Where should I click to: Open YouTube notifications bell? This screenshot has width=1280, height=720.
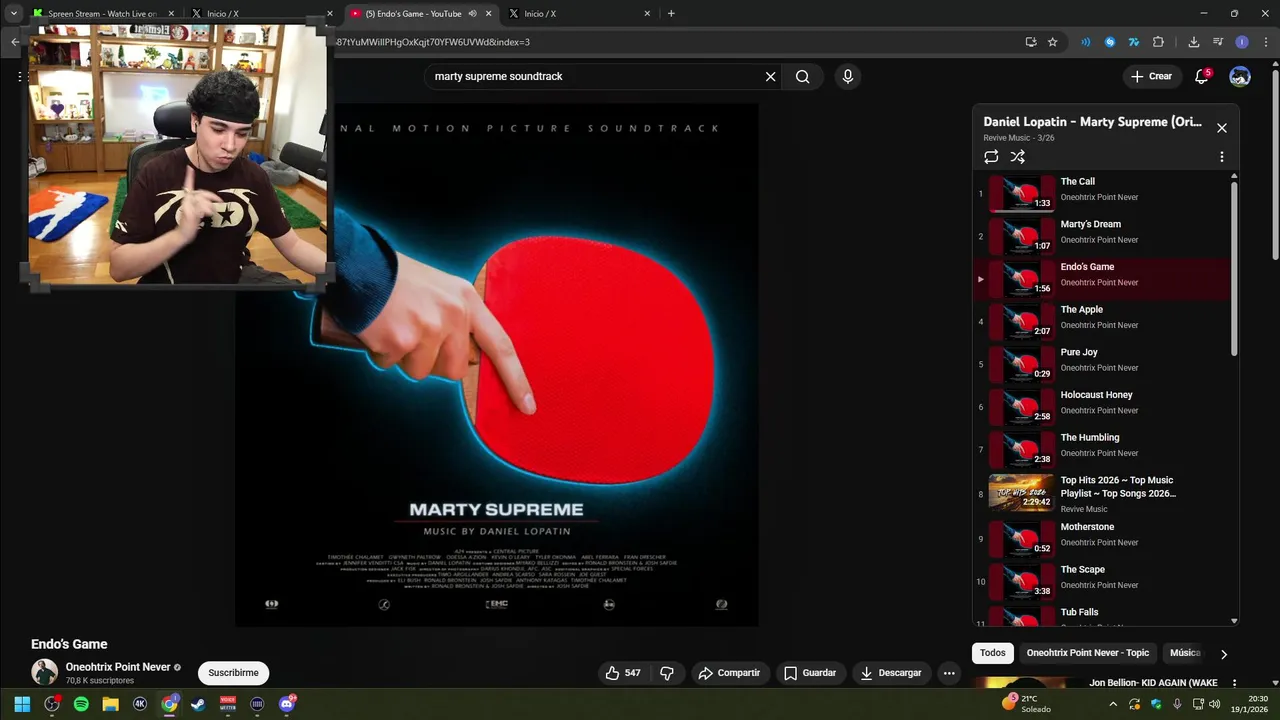click(x=1202, y=76)
